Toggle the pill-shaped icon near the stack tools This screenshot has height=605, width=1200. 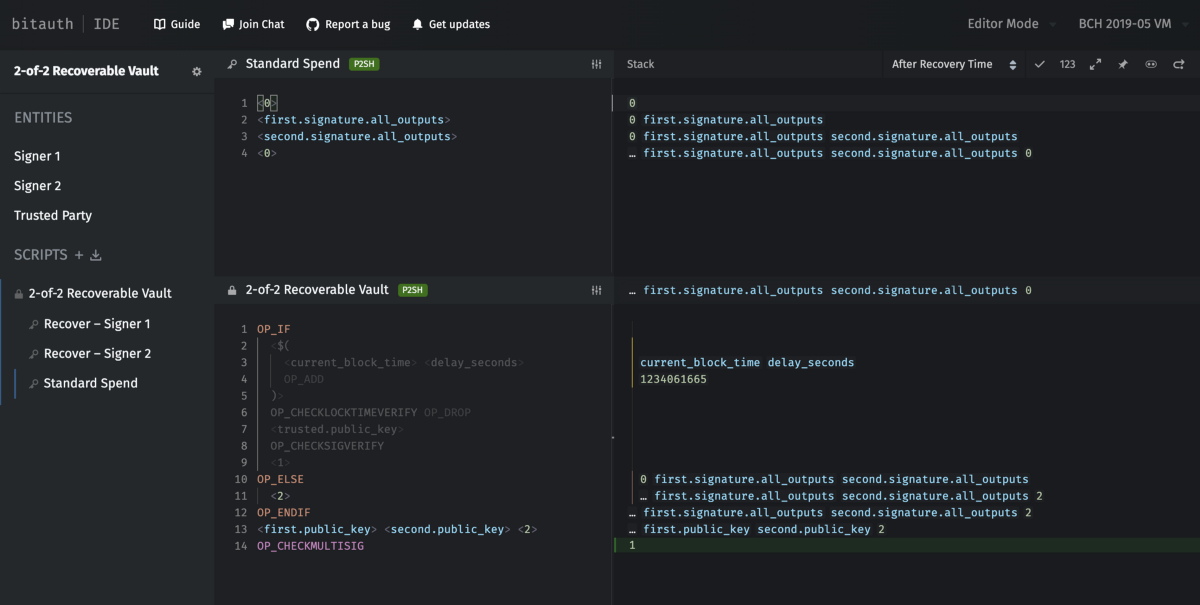click(x=1151, y=64)
